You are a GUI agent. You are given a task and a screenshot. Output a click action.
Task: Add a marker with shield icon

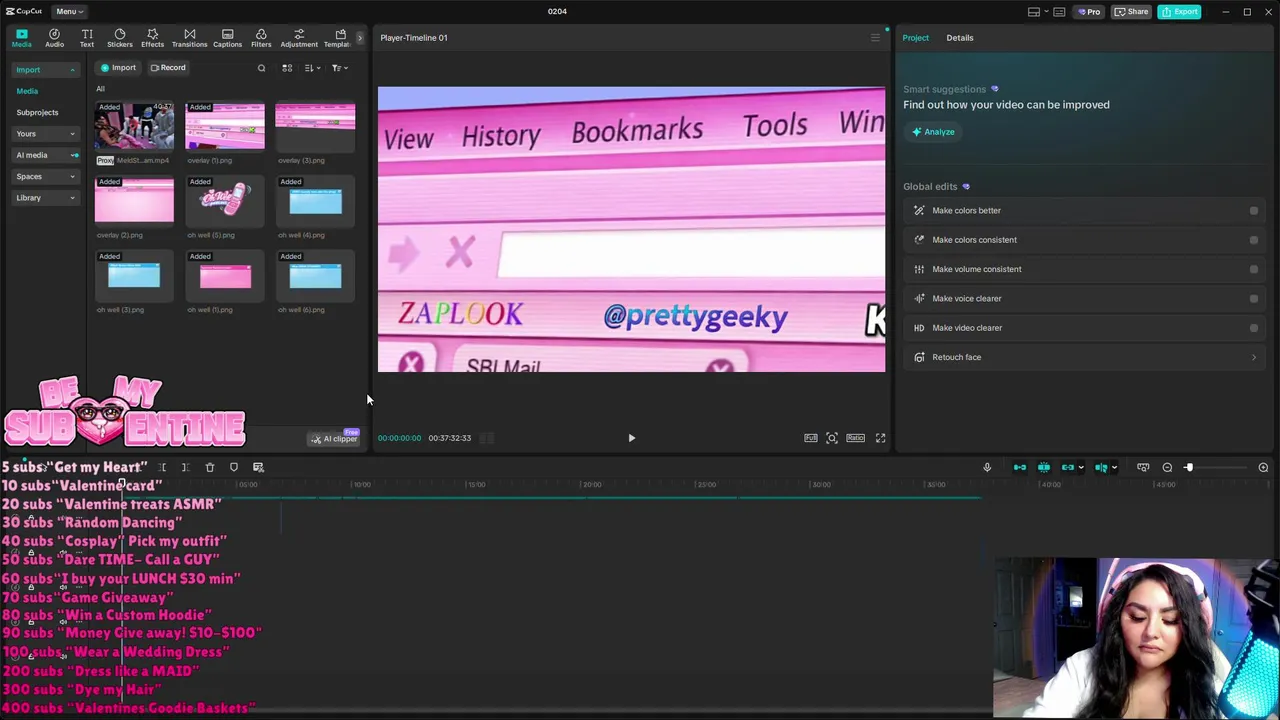point(234,467)
